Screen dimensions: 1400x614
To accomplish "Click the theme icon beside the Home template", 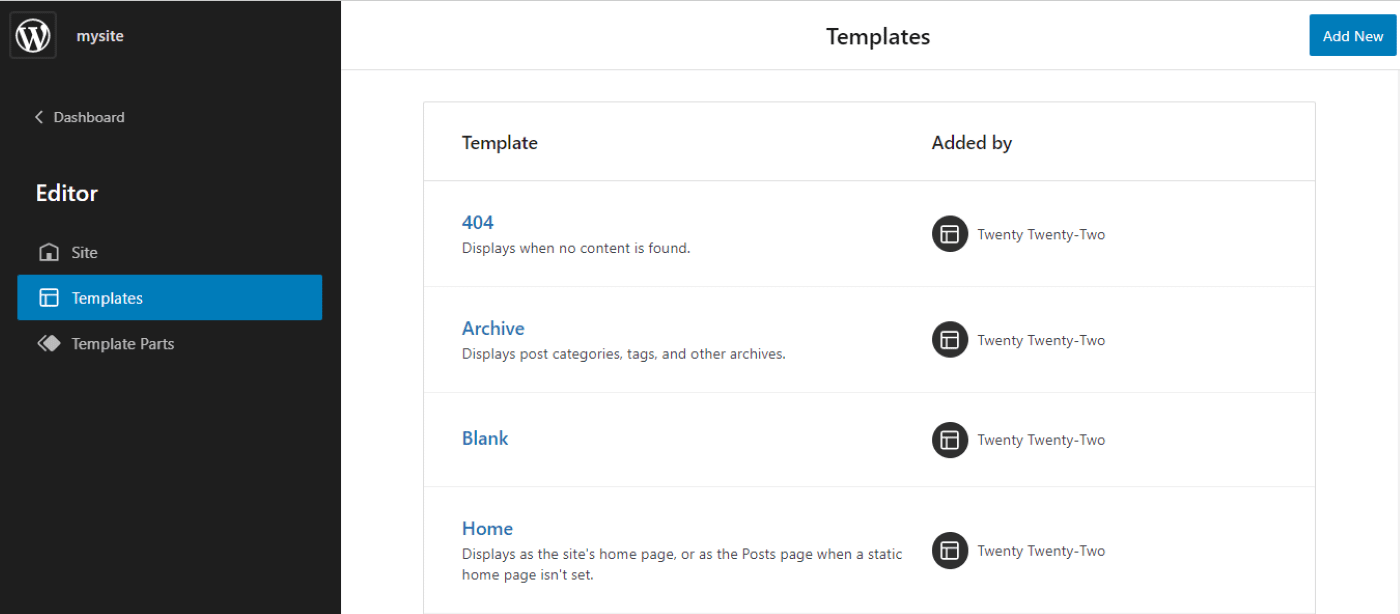I will [949, 550].
